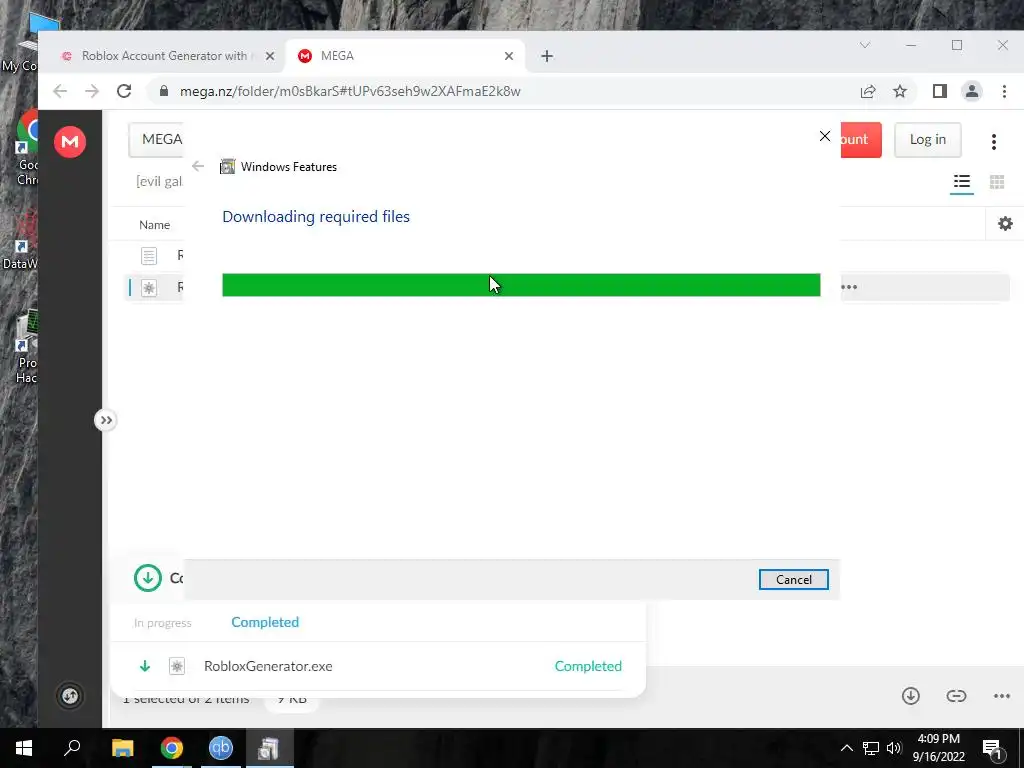
Task: Select the executable file row icon
Action: (x=149, y=287)
